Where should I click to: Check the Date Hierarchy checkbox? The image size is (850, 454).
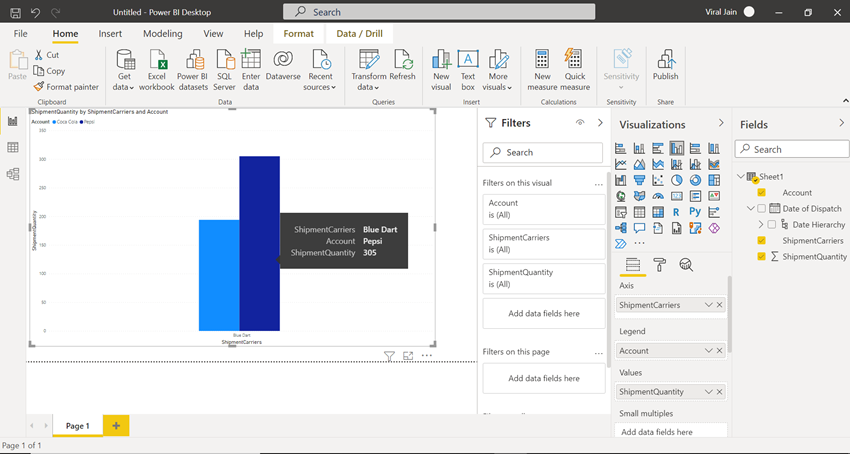[772, 225]
